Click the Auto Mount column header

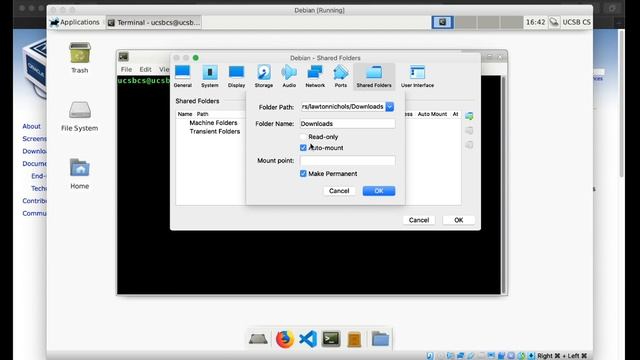click(x=432, y=114)
